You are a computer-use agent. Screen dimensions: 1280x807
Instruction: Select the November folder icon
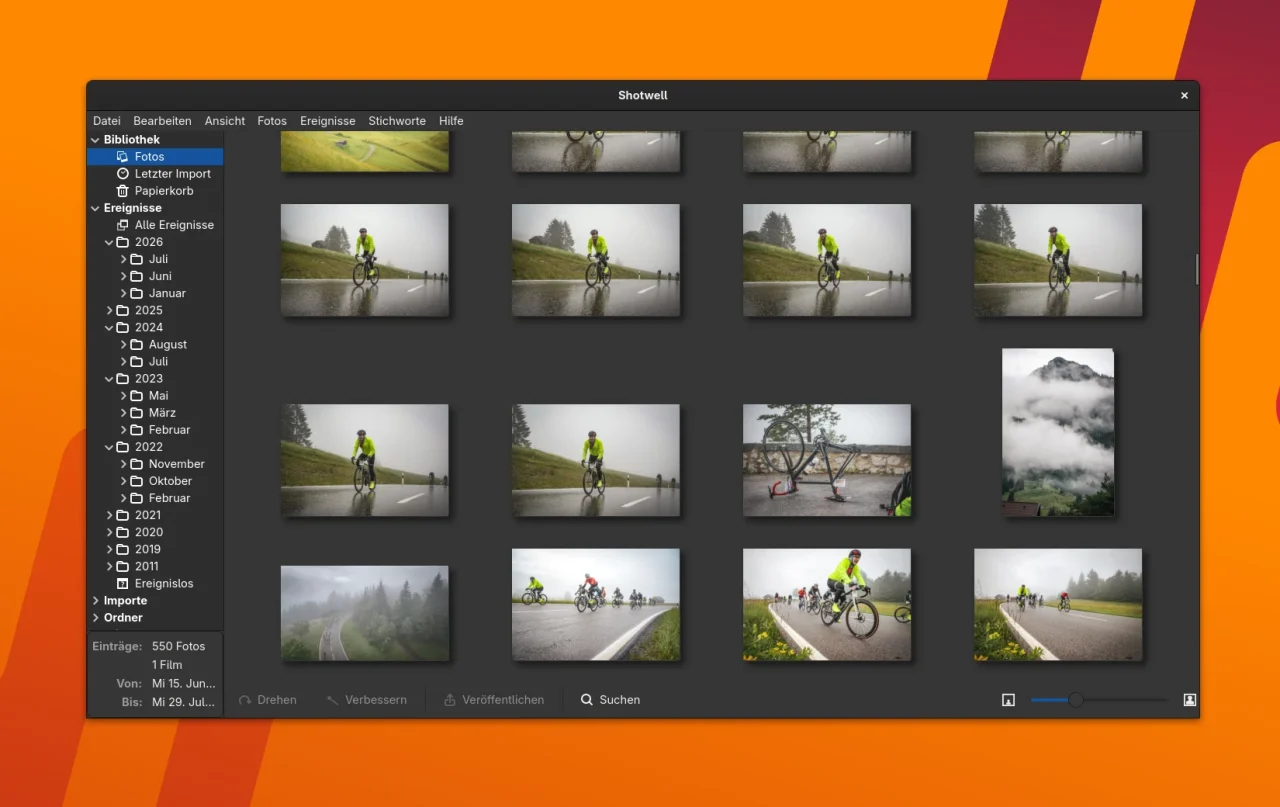pyautogui.click(x=136, y=464)
